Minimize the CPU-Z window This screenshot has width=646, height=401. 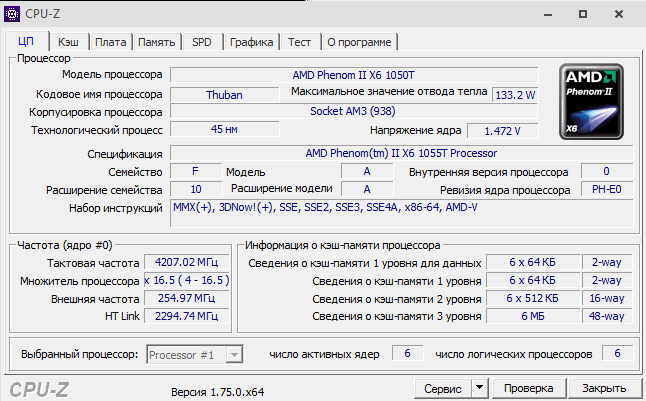[x=548, y=14]
